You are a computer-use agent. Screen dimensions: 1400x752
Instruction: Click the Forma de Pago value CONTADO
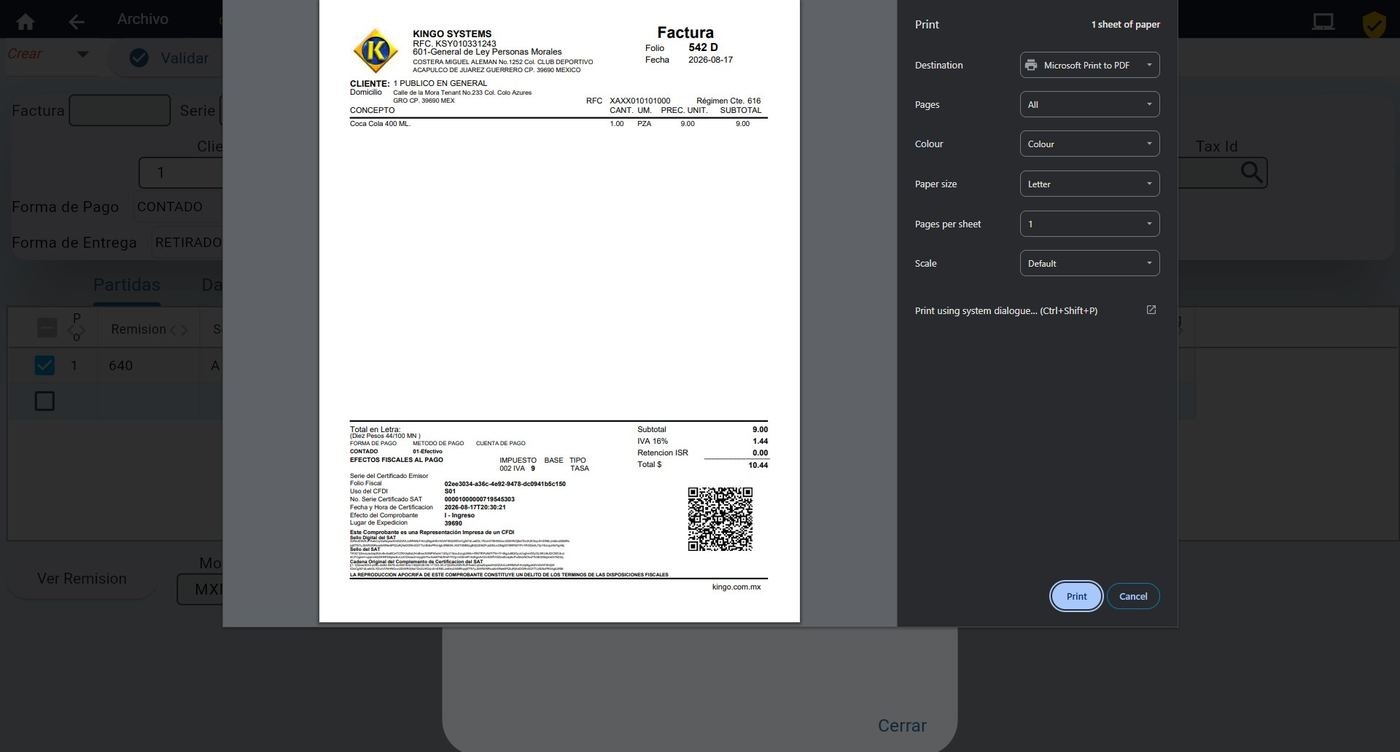[x=170, y=207]
